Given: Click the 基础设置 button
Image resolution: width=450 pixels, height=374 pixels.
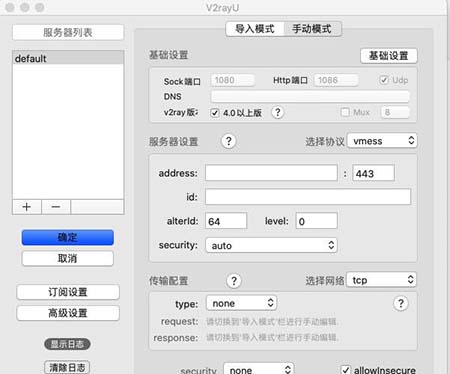Looking at the screenshot, I should tap(389, 56).
